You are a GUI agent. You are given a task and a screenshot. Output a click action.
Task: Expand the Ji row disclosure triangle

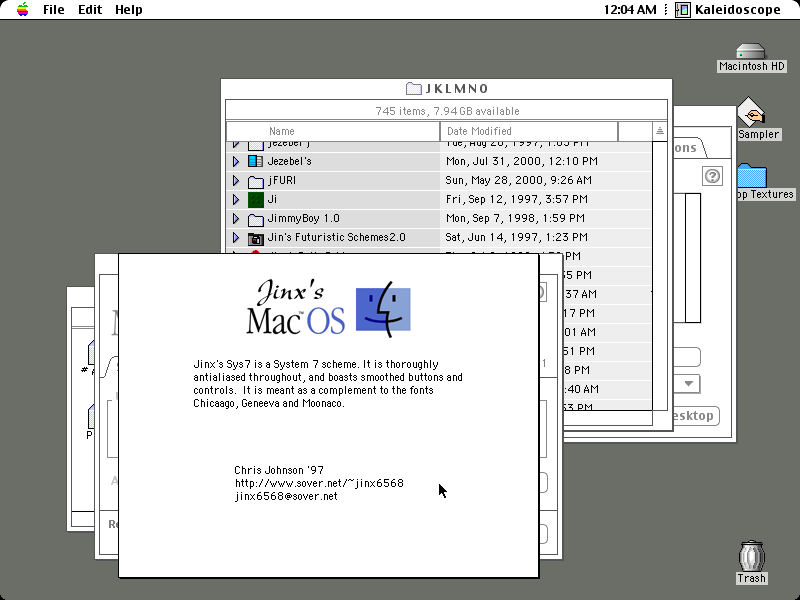(x=236, y=199)
